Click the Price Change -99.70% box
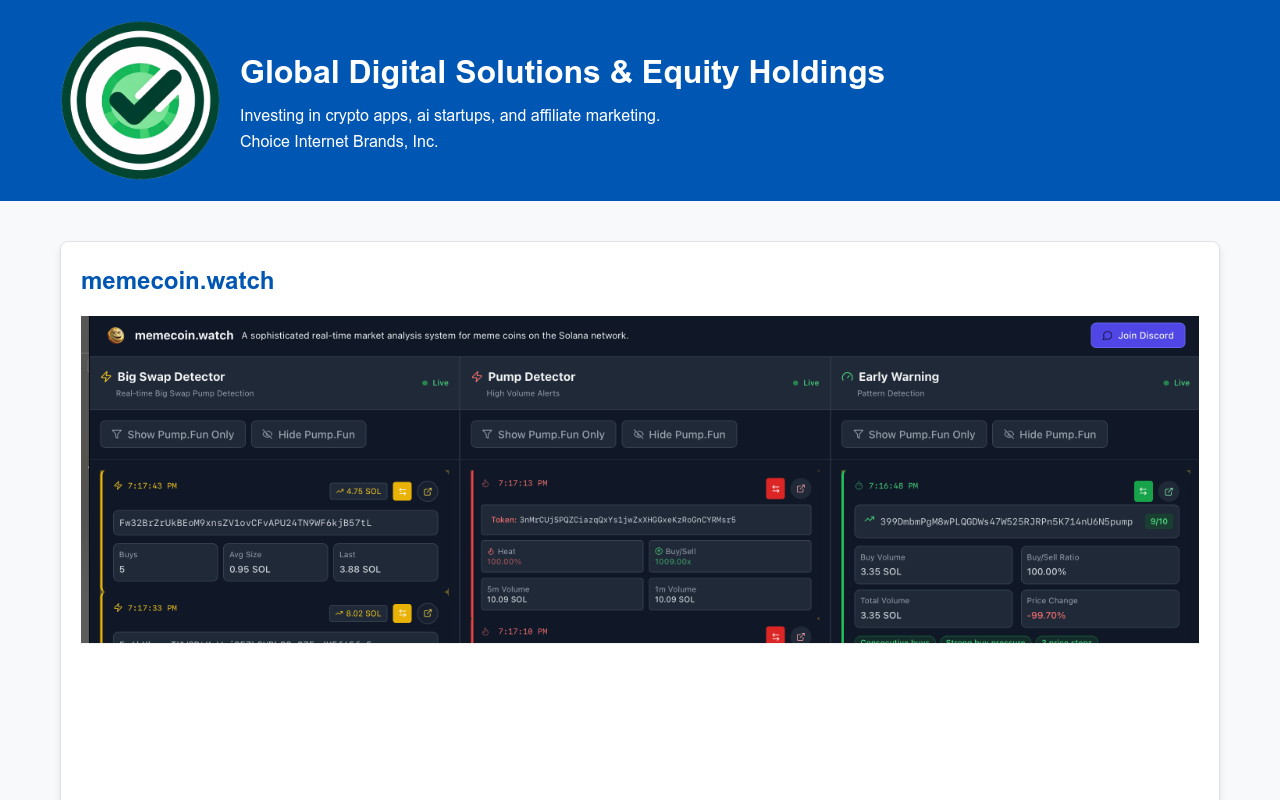The image size is (1280, 800). pyautogui.click(x=1100, y=608)
